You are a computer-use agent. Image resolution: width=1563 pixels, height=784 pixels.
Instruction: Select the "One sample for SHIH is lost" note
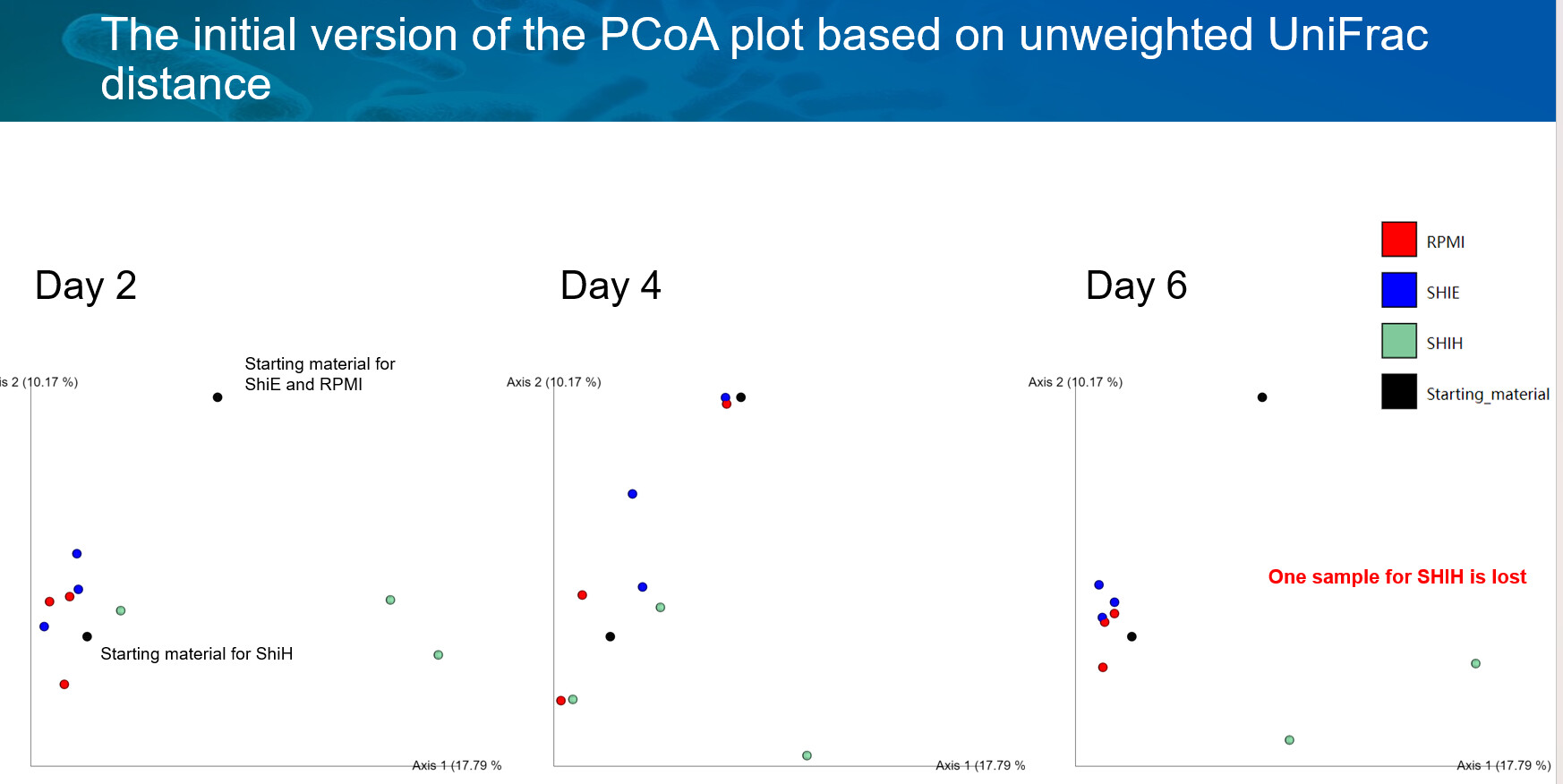click(x=1396, y=577)
